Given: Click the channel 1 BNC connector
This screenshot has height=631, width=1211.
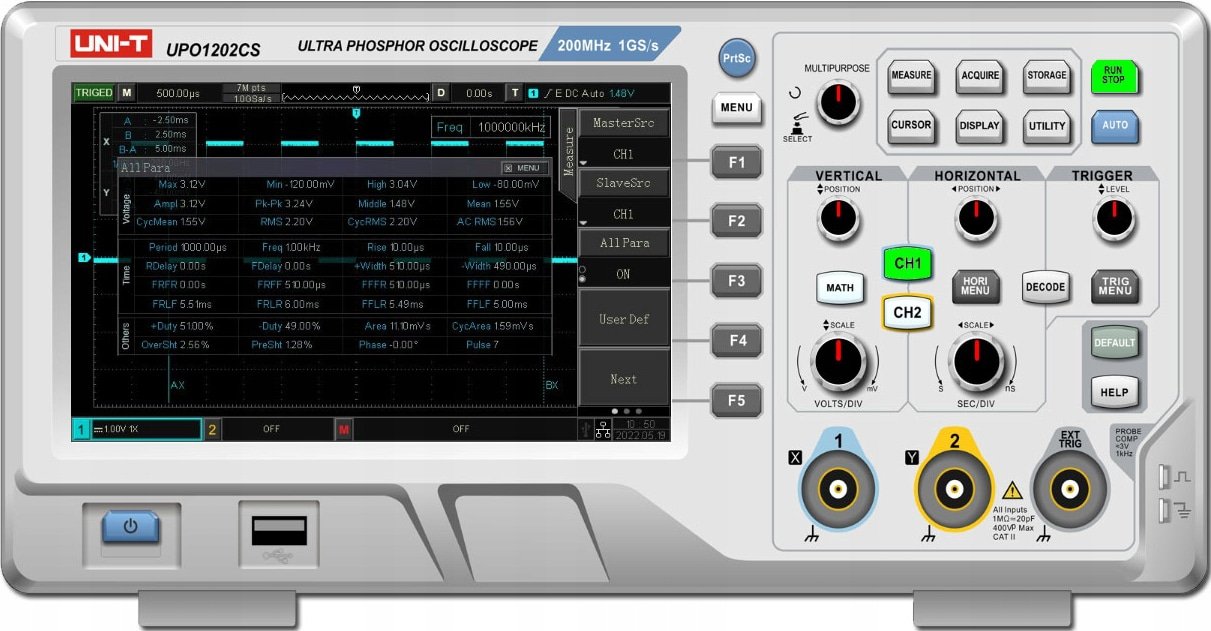Looking at the screenshot, I should click(837, 488).
